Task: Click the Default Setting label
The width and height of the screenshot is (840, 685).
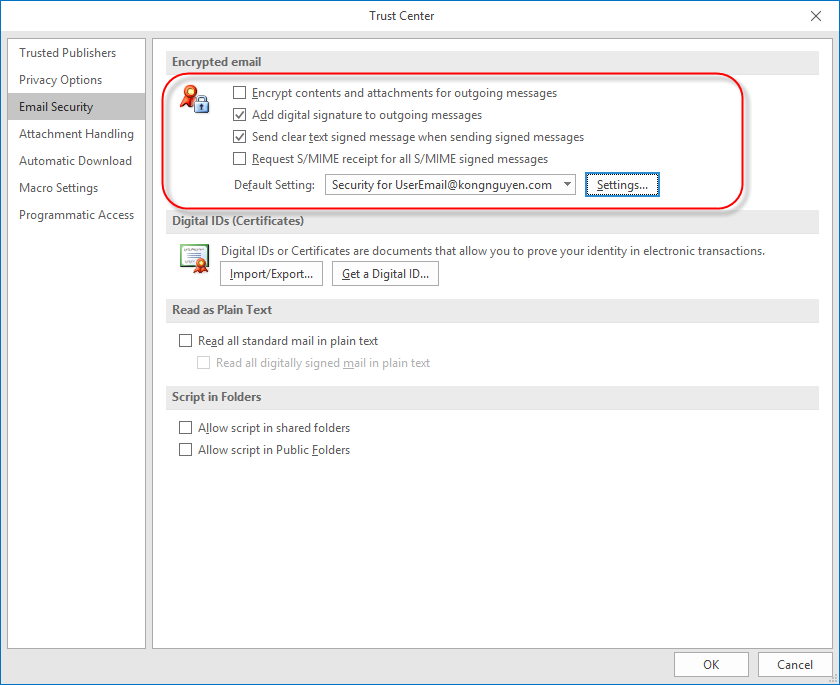Action: [x=274, y=185]
